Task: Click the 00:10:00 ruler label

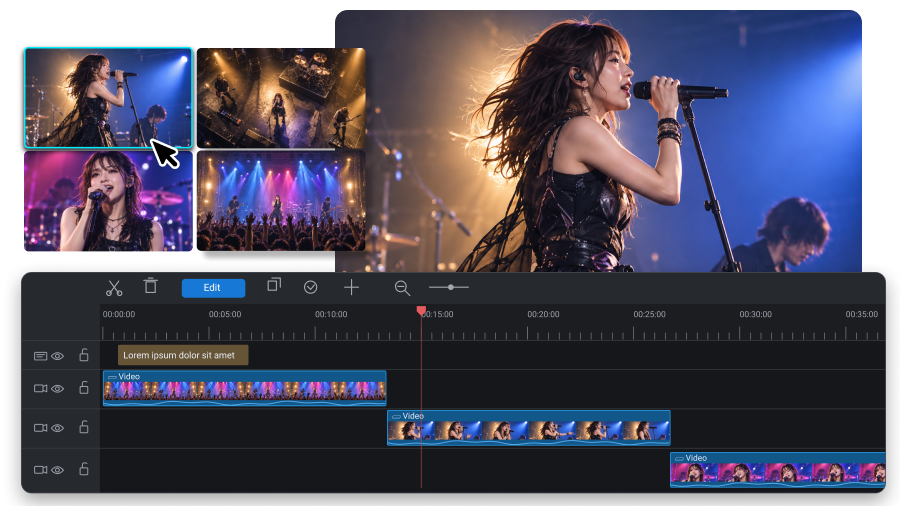Action: 331,314
